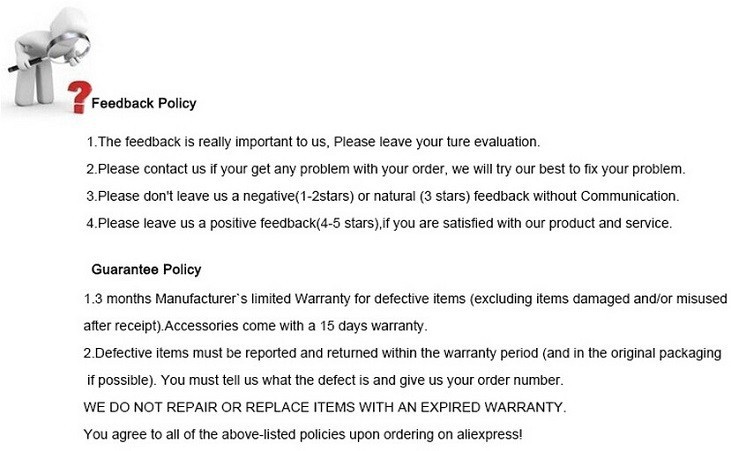Click the uppercase "WE DO NOT REPAIR" line
Screen dimensions: 731x451
tap(325, 408)
